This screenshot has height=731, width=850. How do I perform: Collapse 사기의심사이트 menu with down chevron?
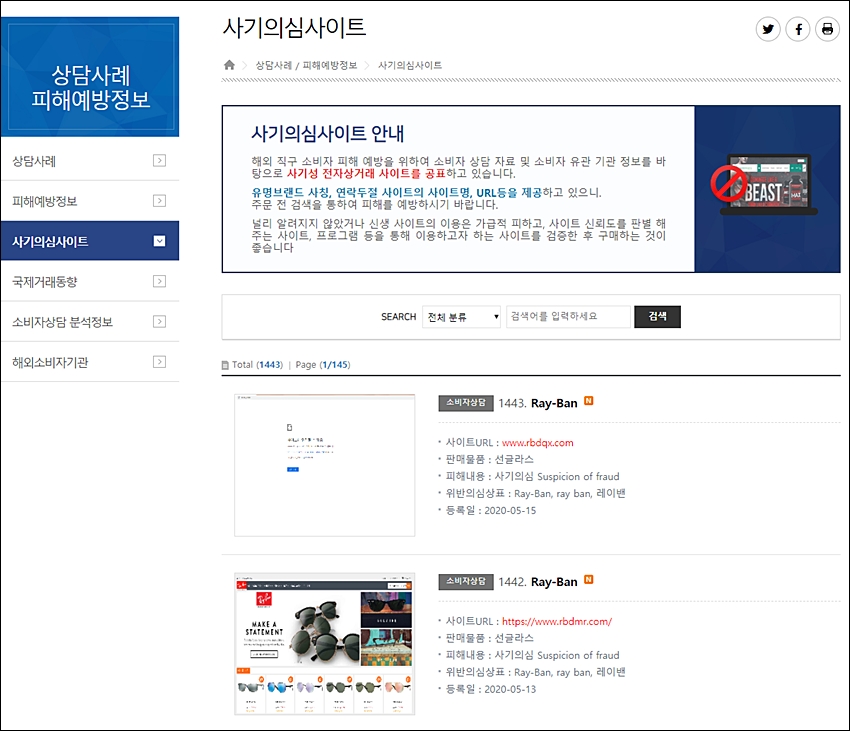point(159,241)
